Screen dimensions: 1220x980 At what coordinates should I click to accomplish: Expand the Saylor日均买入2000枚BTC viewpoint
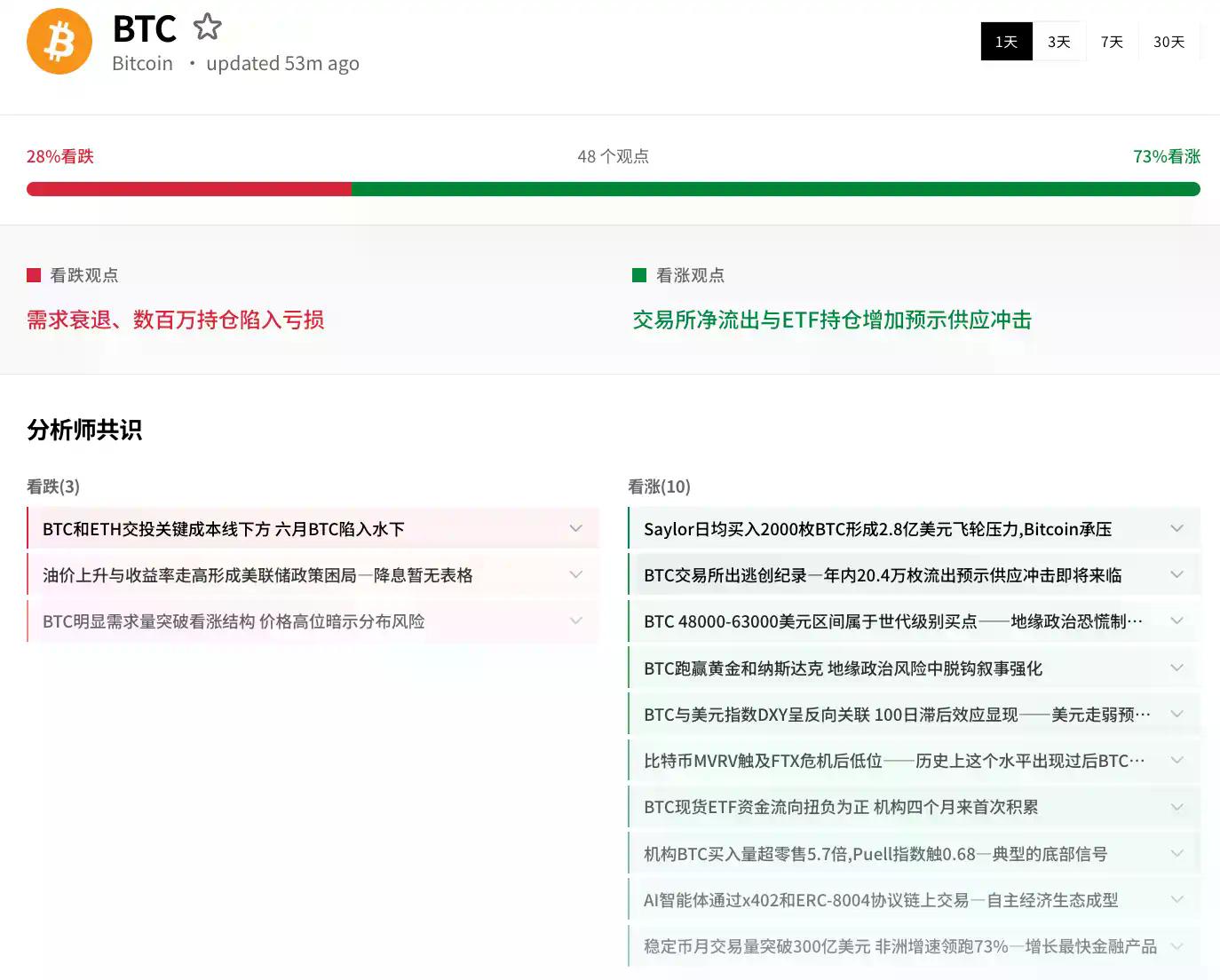click(x=1176, y=528)
